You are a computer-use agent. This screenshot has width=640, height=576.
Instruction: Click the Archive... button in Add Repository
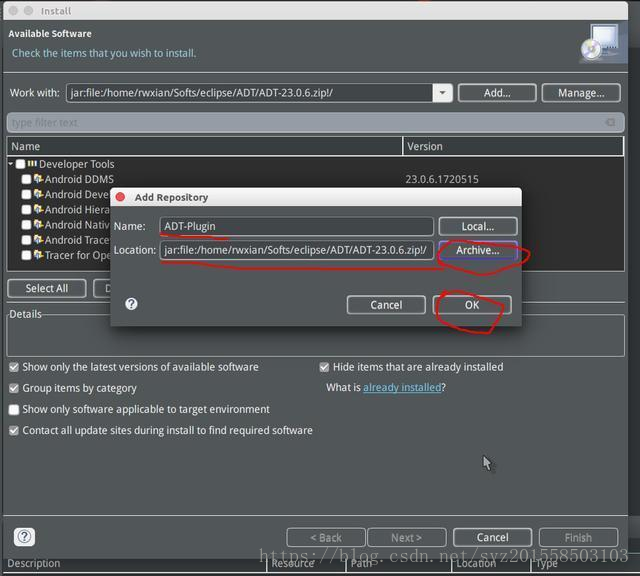coord(478,250)
